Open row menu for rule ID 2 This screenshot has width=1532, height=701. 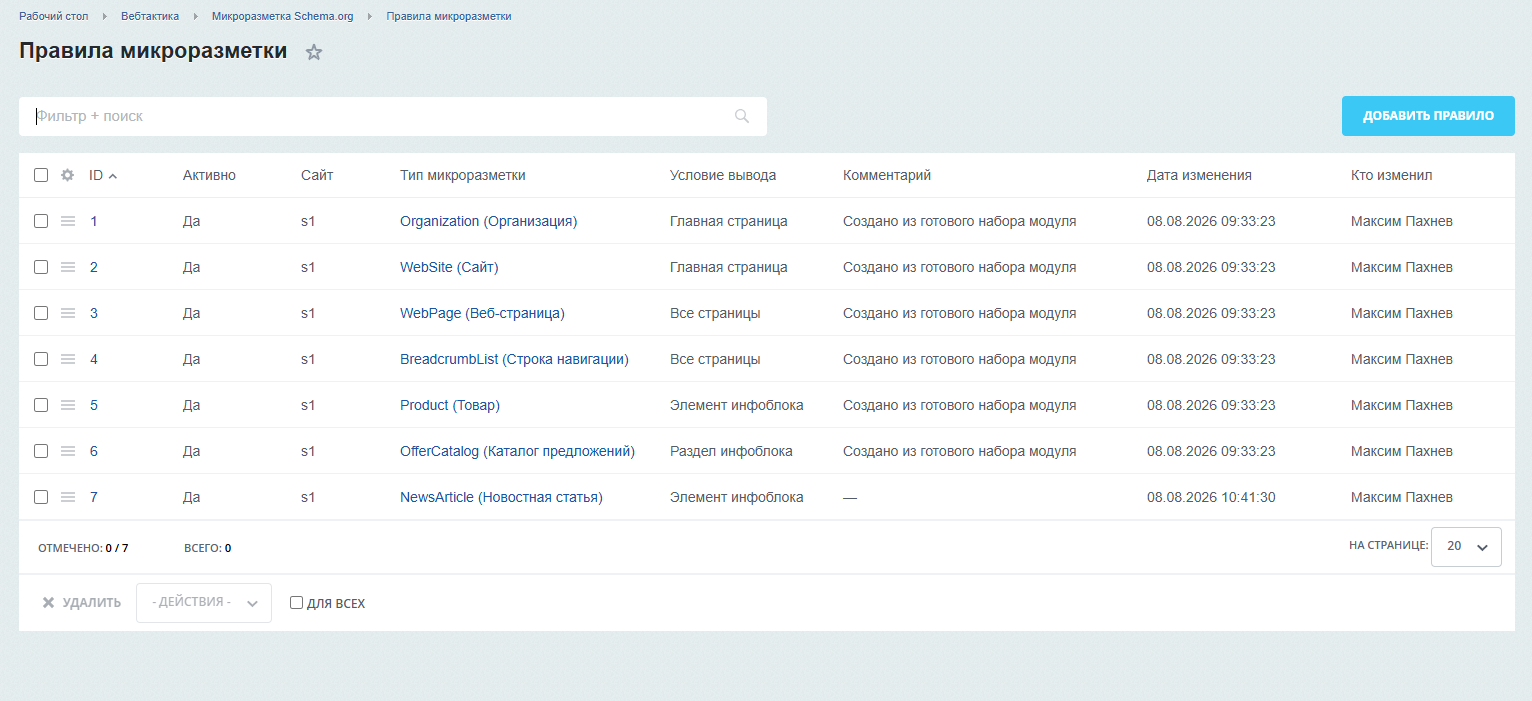coord(68,267)
